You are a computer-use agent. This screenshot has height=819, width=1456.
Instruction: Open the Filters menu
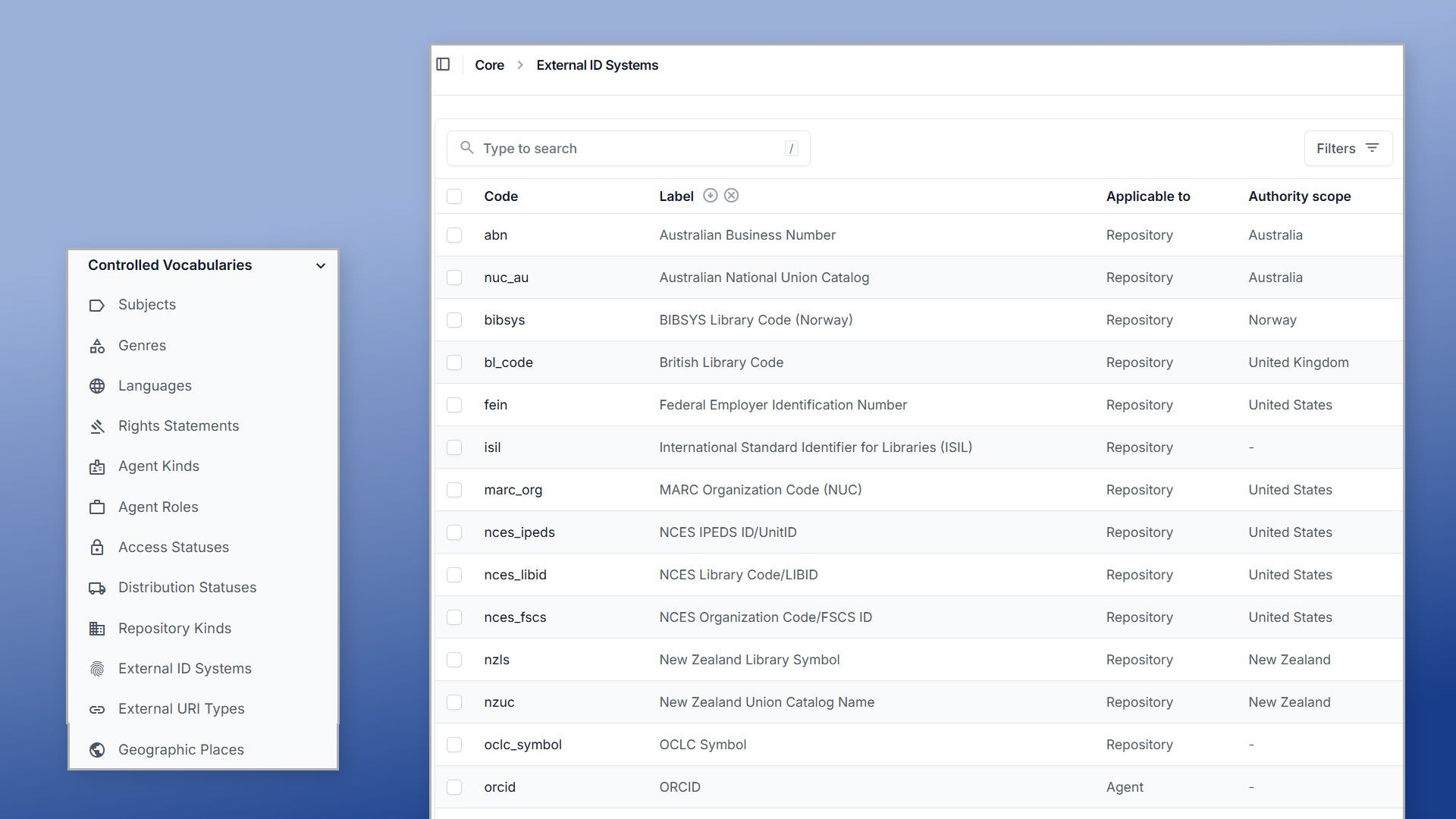(1348, 149)
